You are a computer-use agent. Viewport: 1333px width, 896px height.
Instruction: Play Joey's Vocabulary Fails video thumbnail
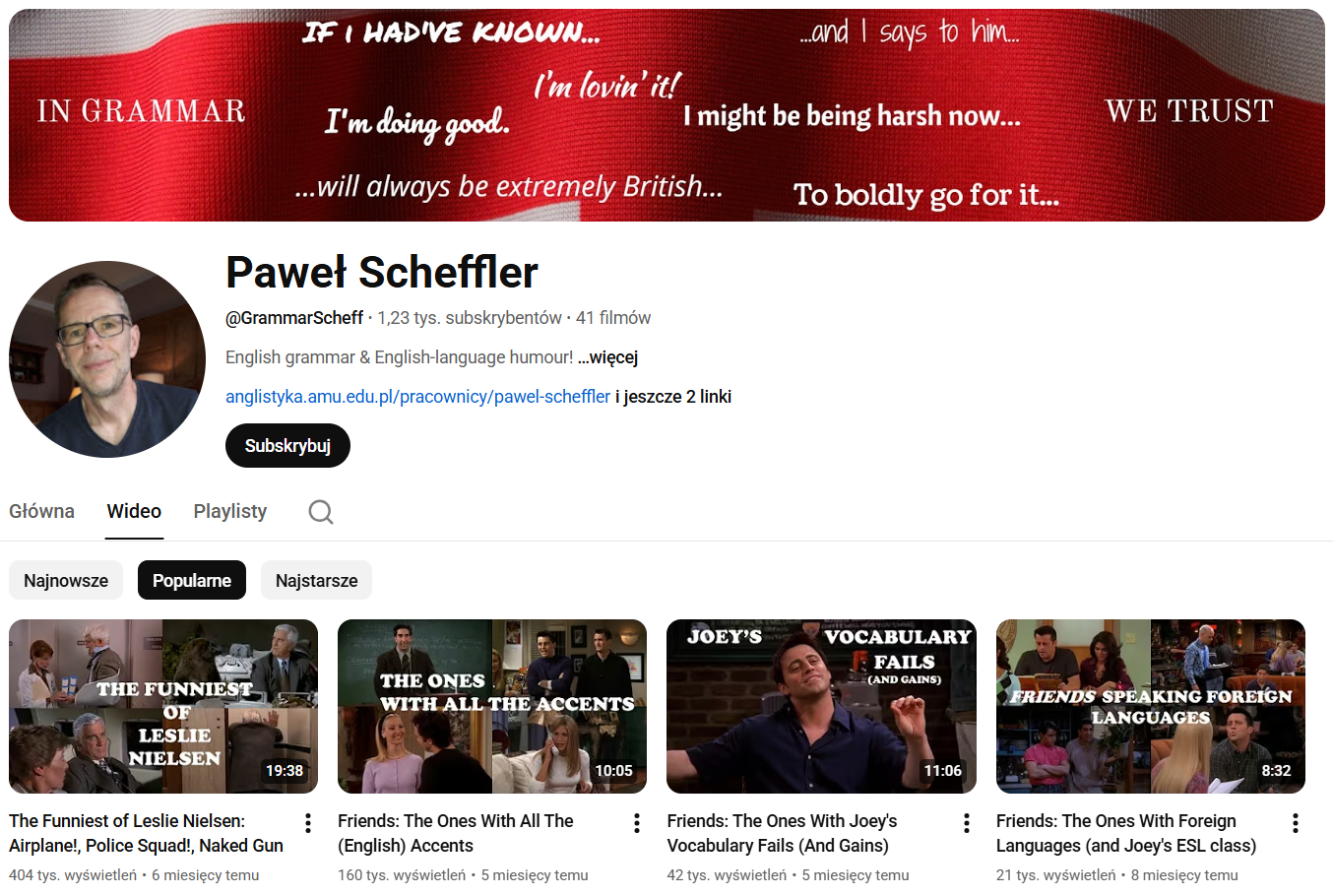click(x=821, y=706)
